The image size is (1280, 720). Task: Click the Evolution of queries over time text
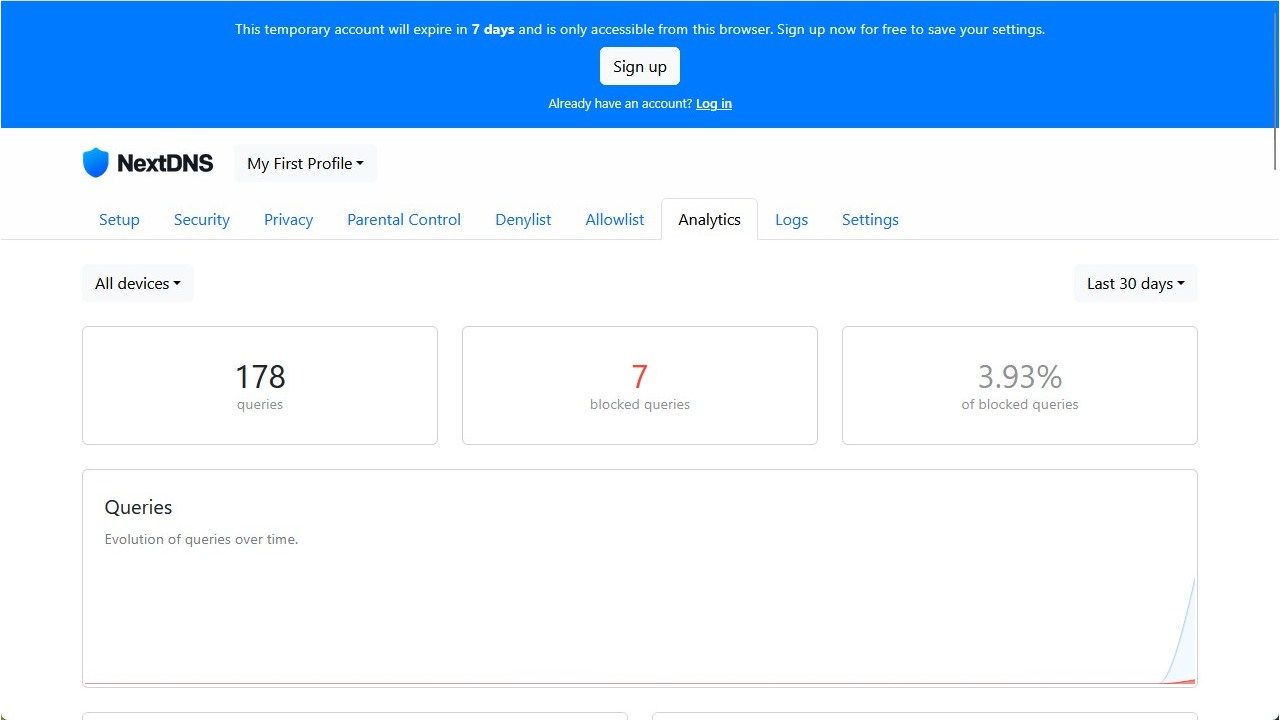coord(201,539)
